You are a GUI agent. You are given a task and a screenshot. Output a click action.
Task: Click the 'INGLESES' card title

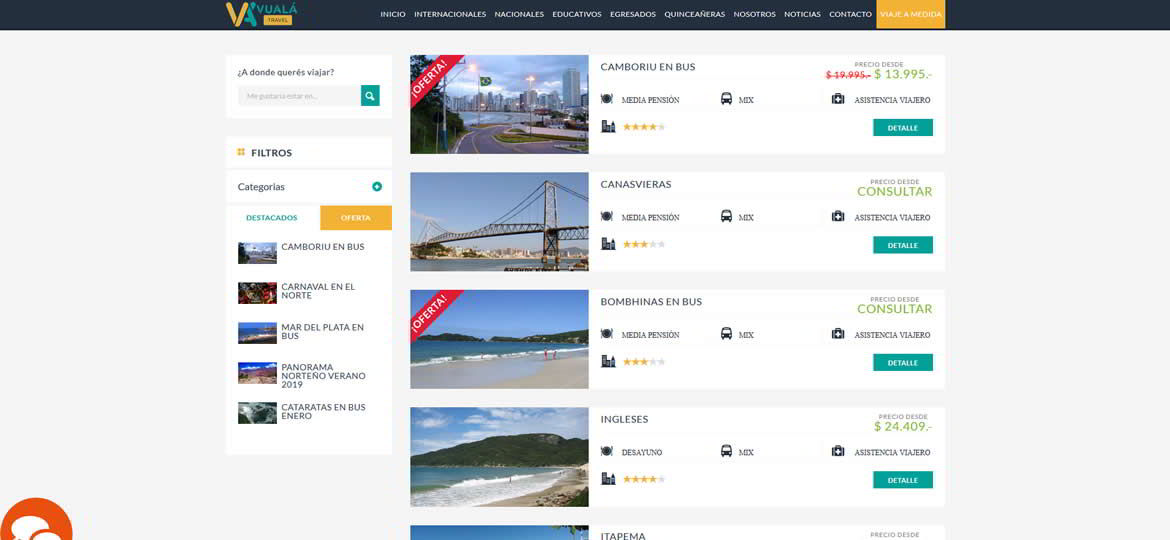click(x=625, y=419)
